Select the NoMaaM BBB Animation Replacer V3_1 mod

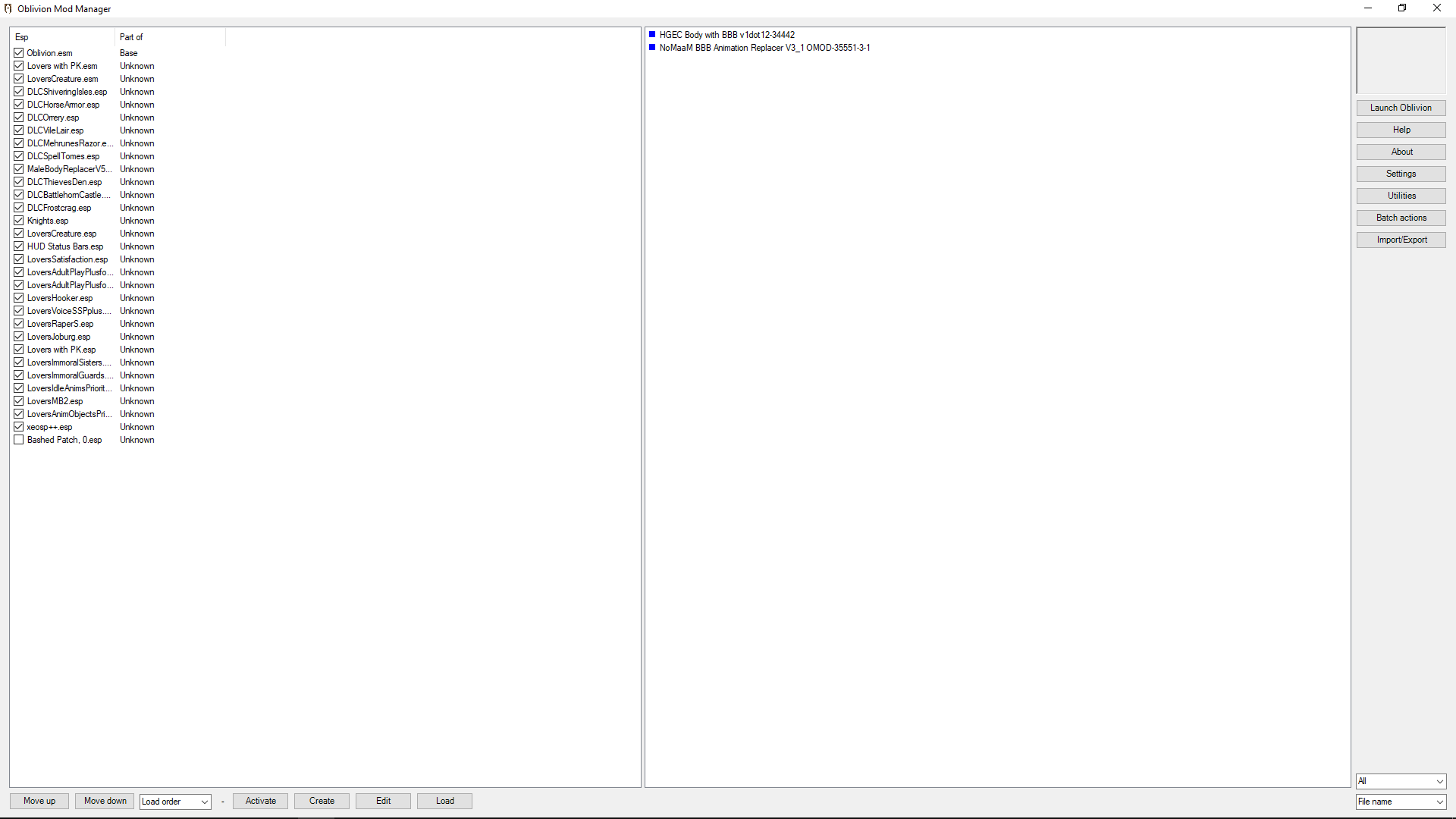(x=764, y=48)
